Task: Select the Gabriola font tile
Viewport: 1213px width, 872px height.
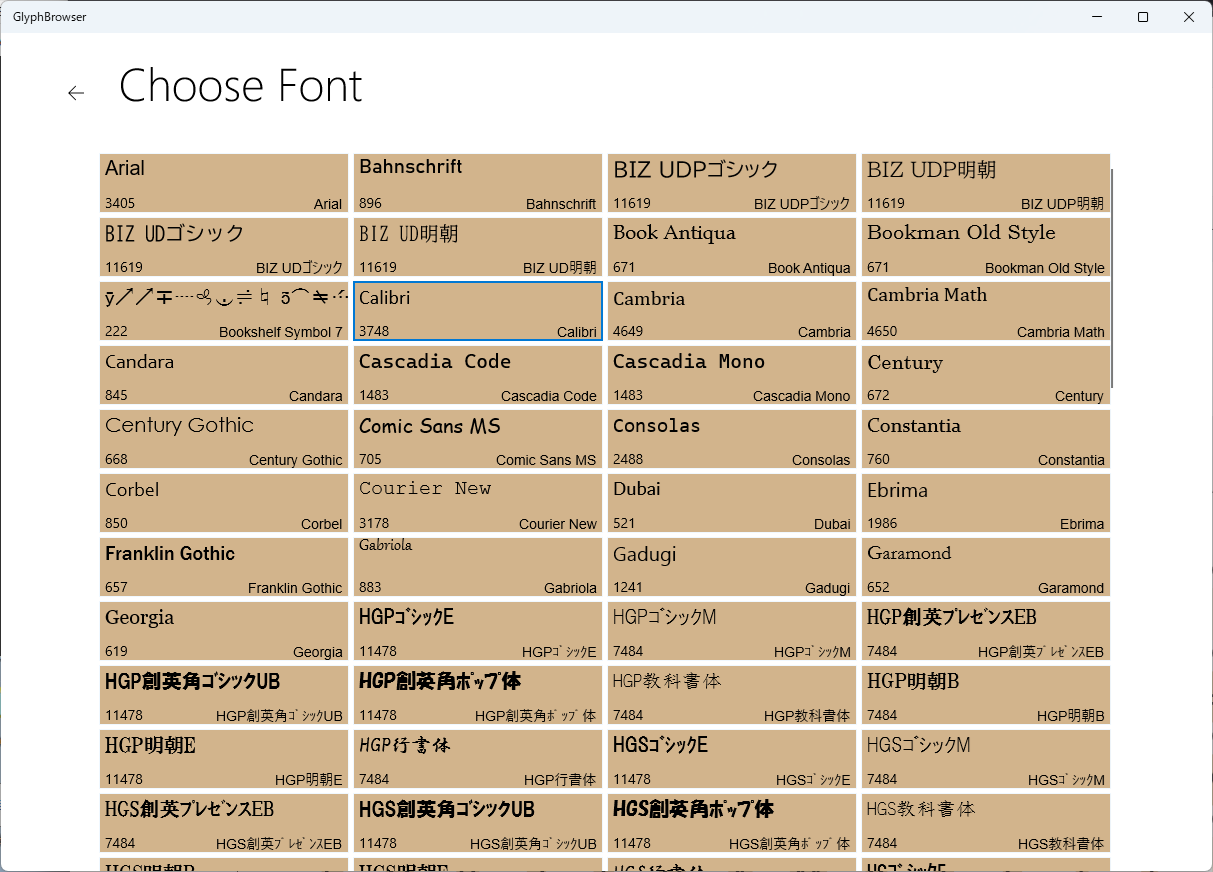Action: pyautogui.click(x=478, y=568)
